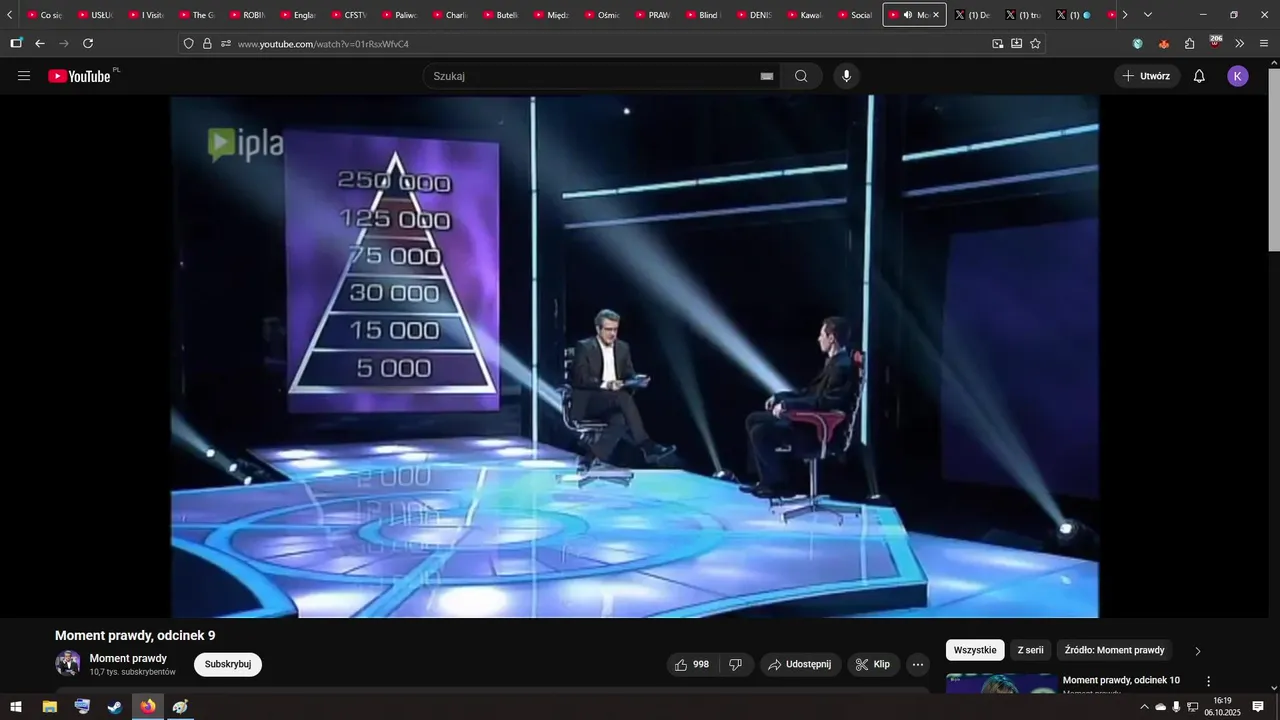Click the search magnifier button
The height and width of the screenshot is (720, 1280).
pyautogui.click(x=801, y=76)
